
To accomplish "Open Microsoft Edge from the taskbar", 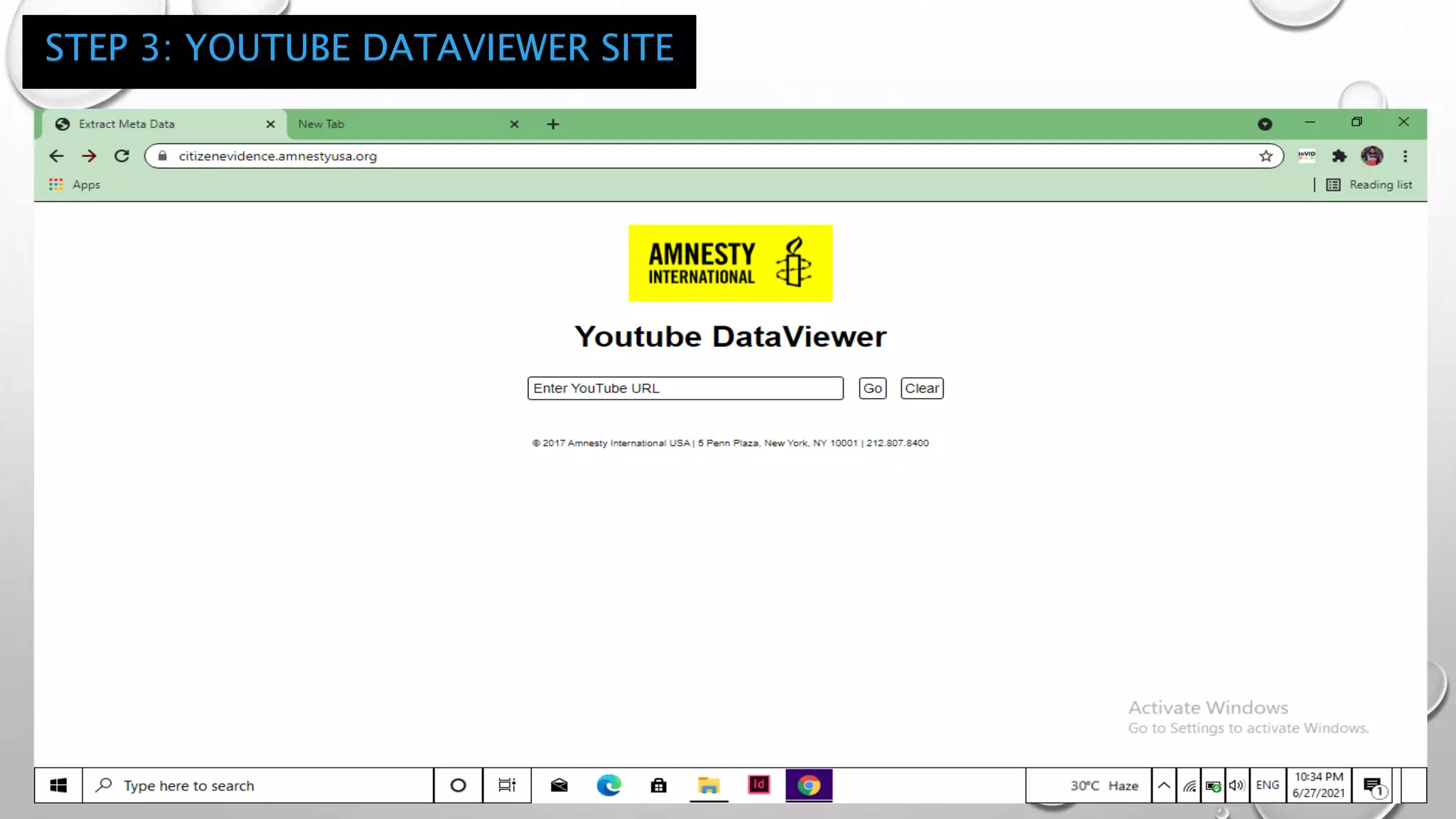I will pyautogui.click(x=609, y=786).
